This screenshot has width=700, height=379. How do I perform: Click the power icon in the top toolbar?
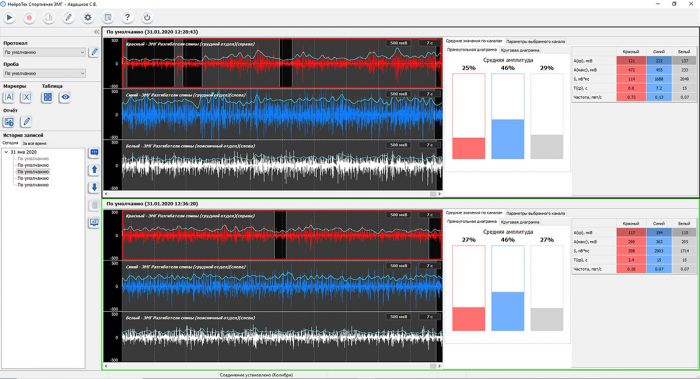(x=147, y=17)
